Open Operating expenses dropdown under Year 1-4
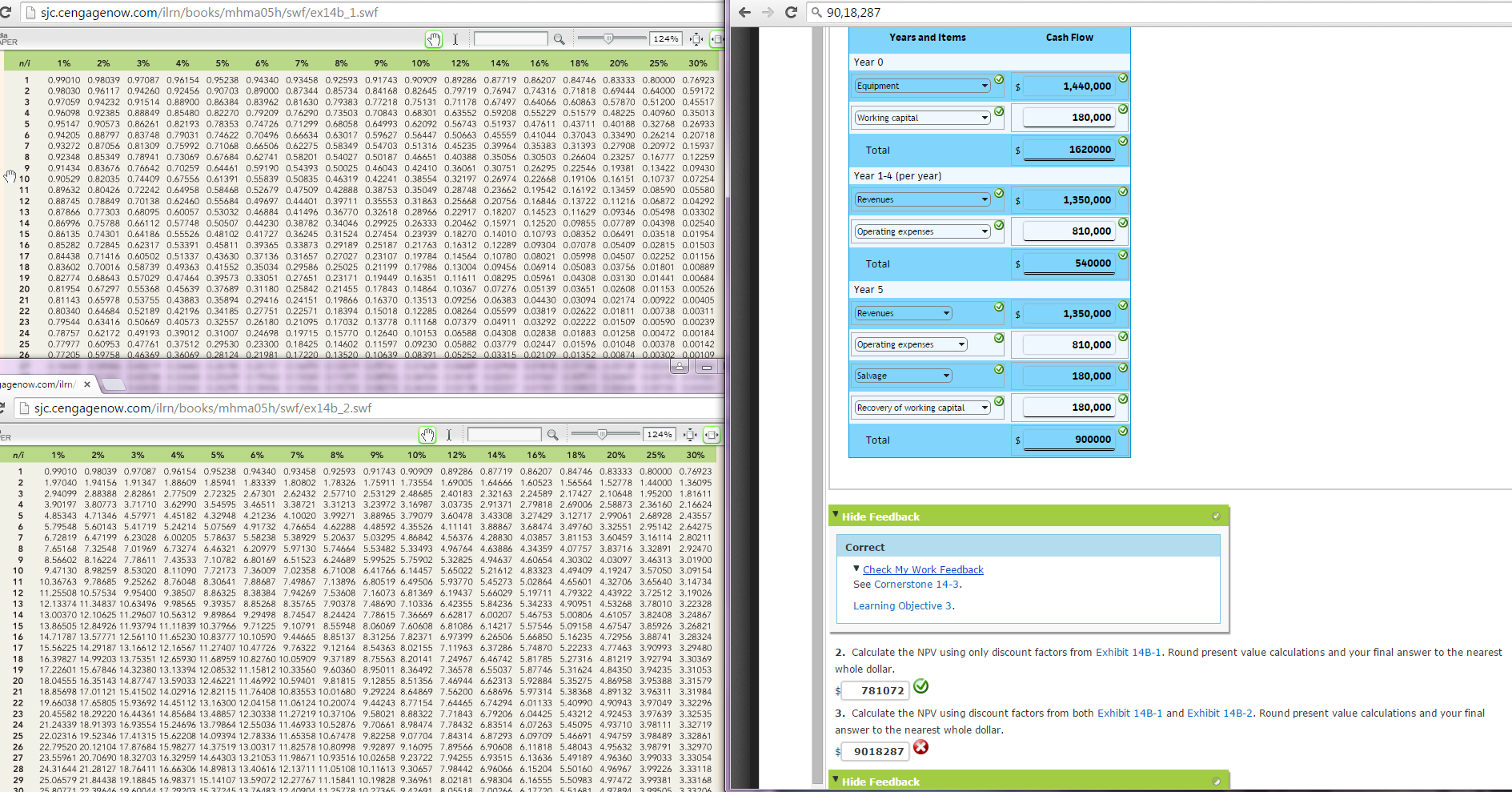Viewport: 1512px width, 792px height. coord(923,231)
